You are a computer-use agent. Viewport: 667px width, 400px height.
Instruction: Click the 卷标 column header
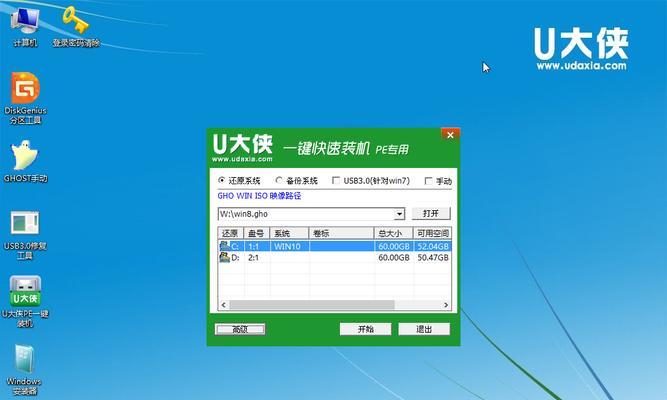pyautogui.click(x=341, y=233)
